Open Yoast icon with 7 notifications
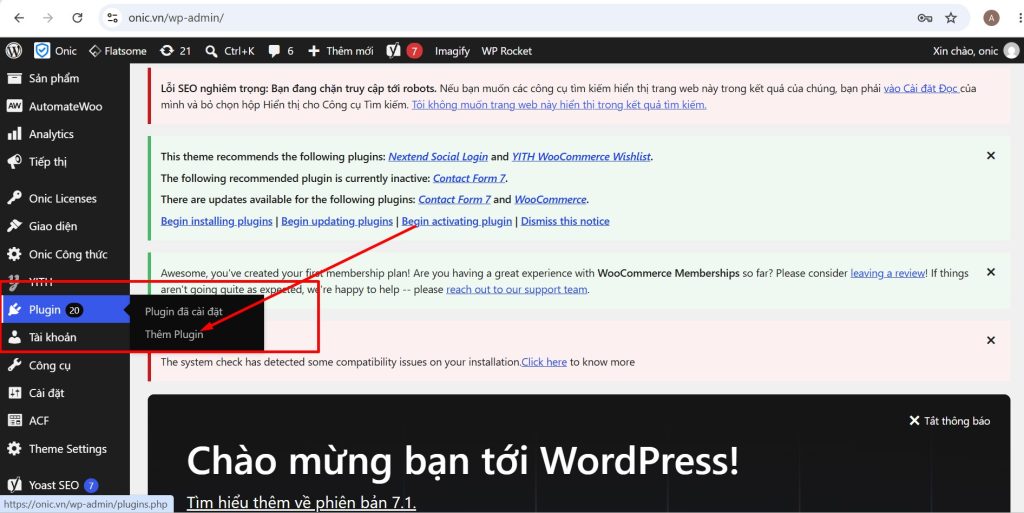 click(404, 50)
